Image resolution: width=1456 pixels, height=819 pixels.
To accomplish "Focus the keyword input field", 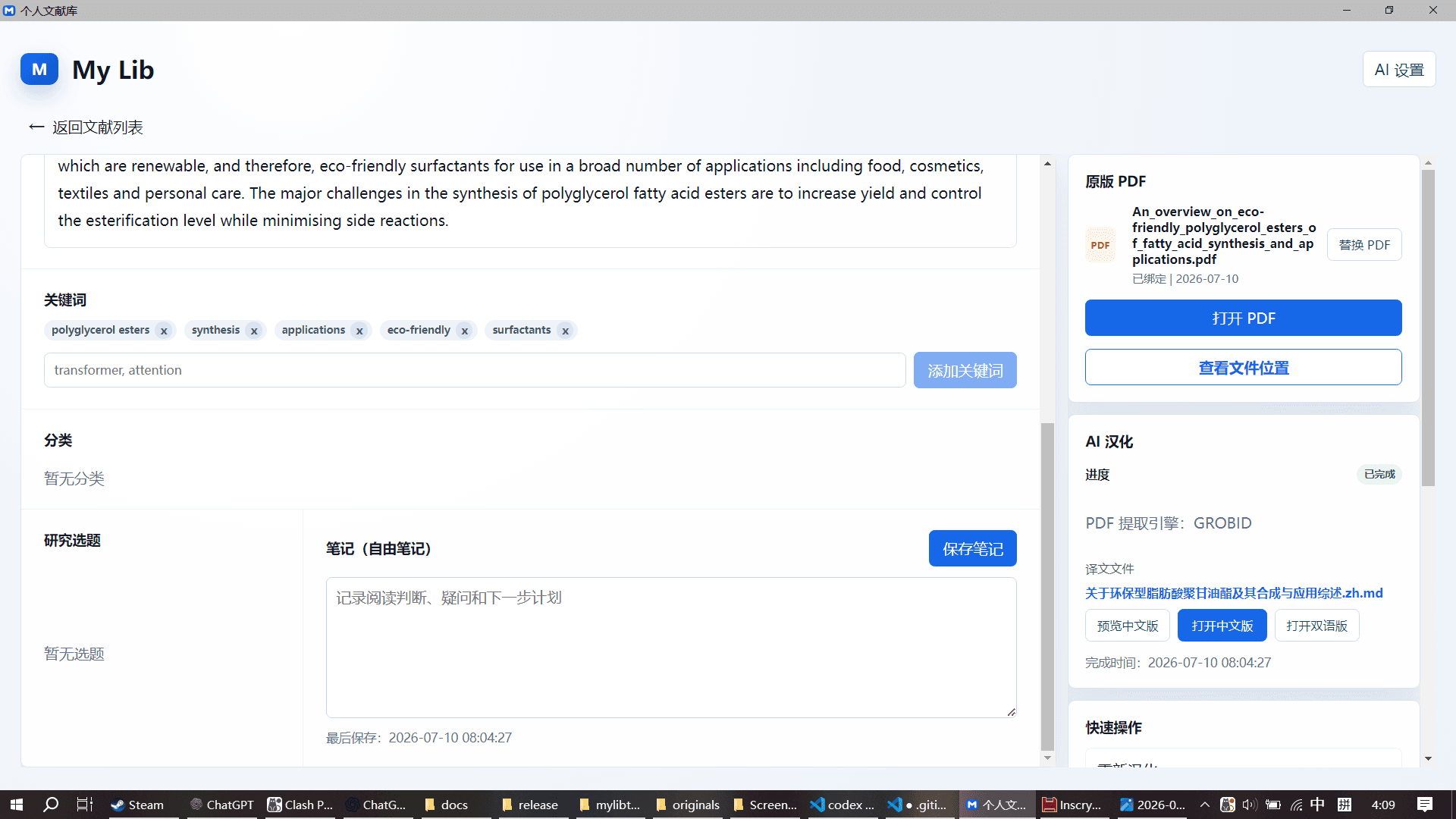I will click(475, 370).
